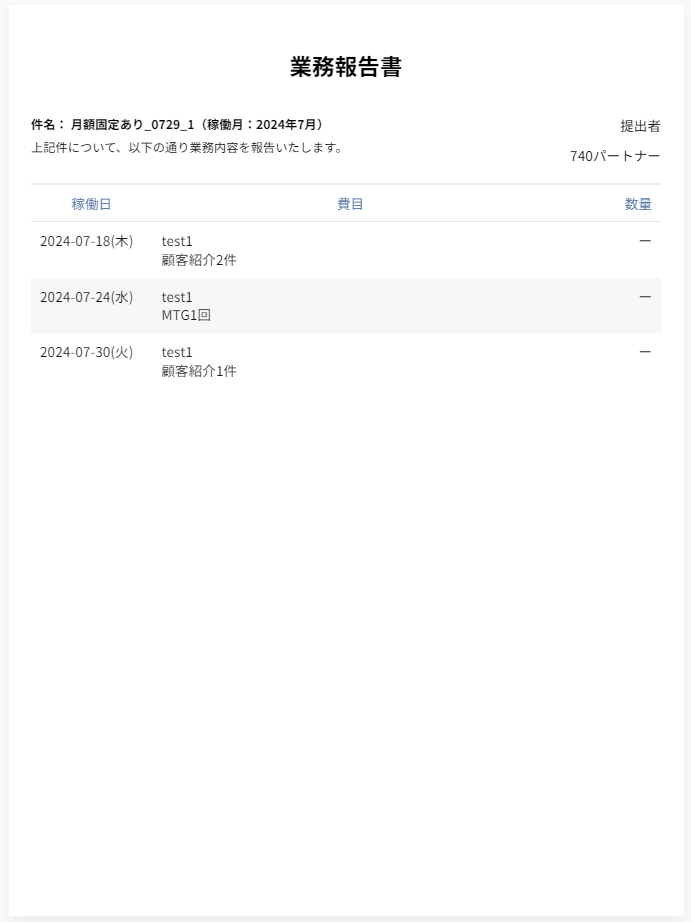
Task: Click test1 in the 2024-07-30 row
Action: coord(177,352)
